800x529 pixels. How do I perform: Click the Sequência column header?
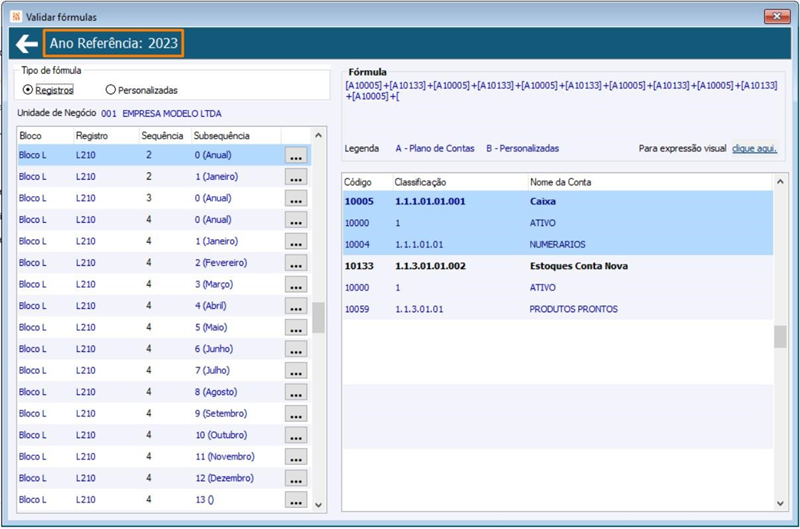(x=165, y=136)
